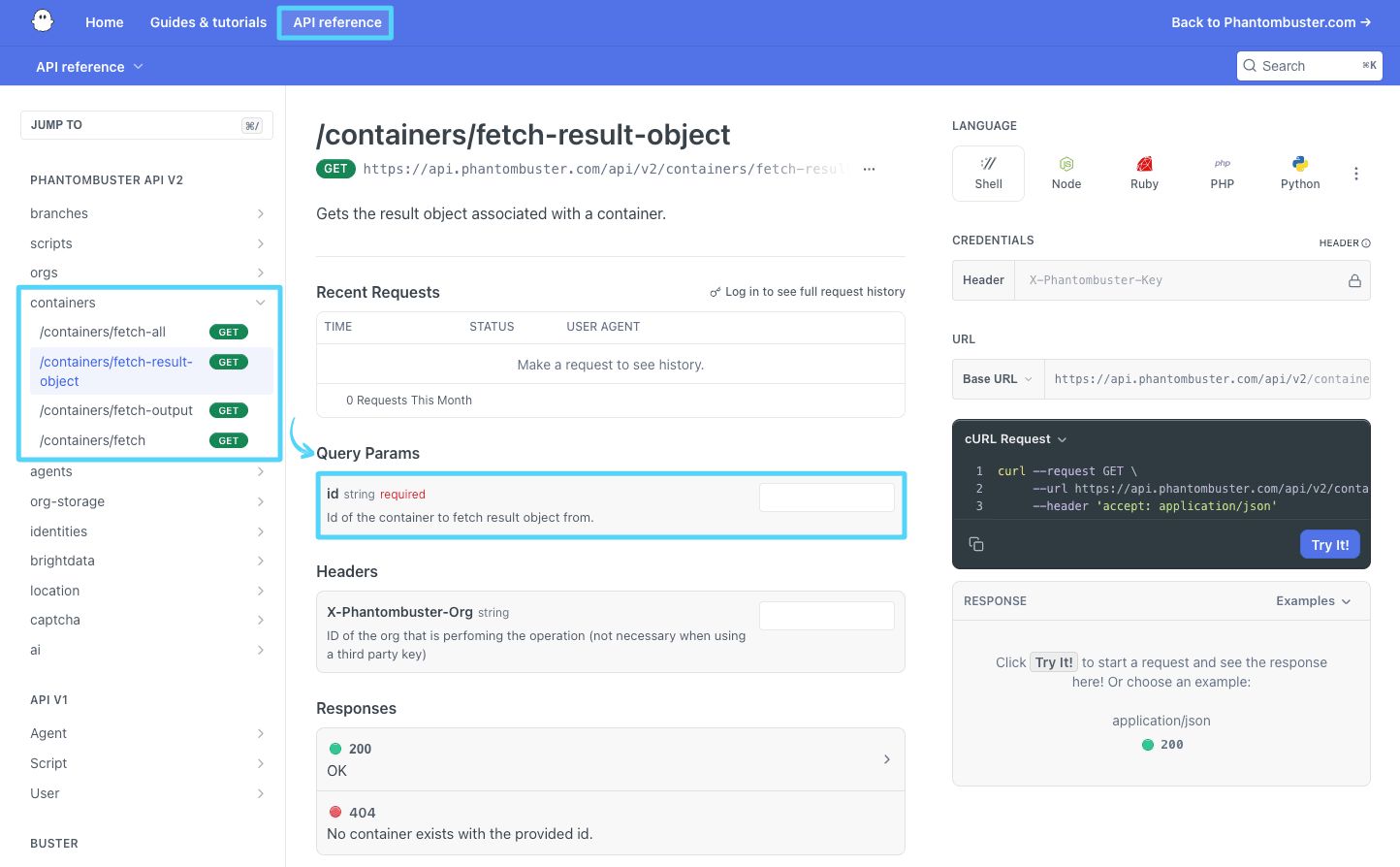Click the lock icon in credentials field
Image resolution: width=1400 pixels, height=867 pixels.
click(x=1354, y=280)
